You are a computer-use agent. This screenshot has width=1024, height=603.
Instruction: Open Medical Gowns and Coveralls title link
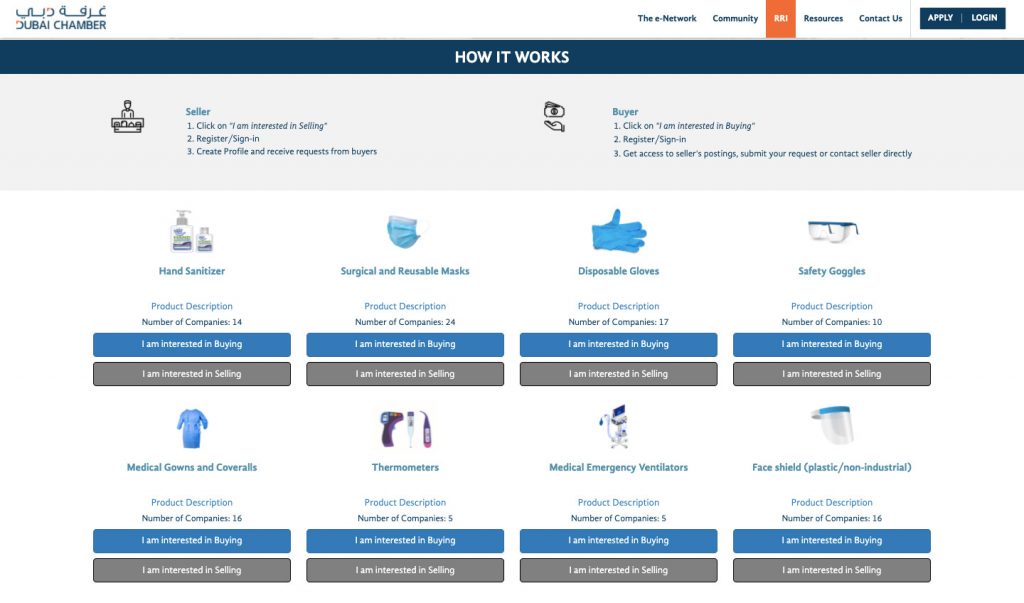pos(191,467)
